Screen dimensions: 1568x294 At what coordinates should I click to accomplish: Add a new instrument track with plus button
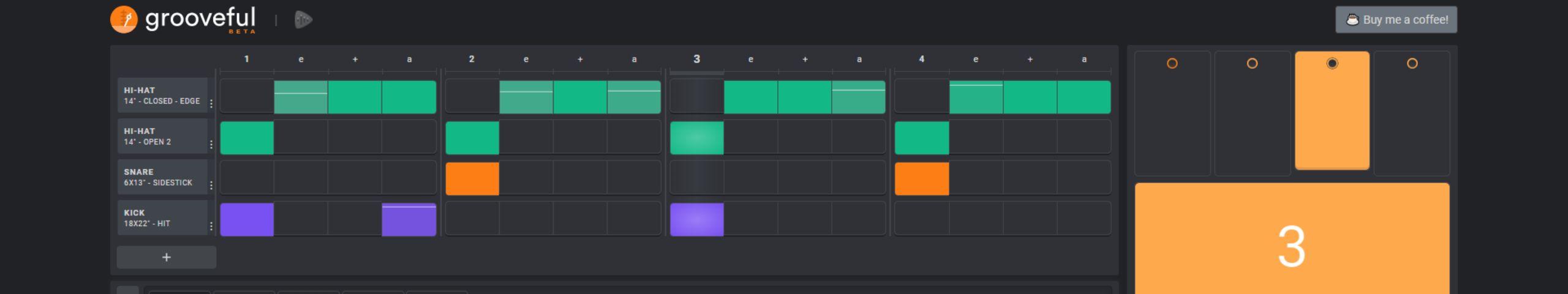pyautogui.click(x=166, y=257)
